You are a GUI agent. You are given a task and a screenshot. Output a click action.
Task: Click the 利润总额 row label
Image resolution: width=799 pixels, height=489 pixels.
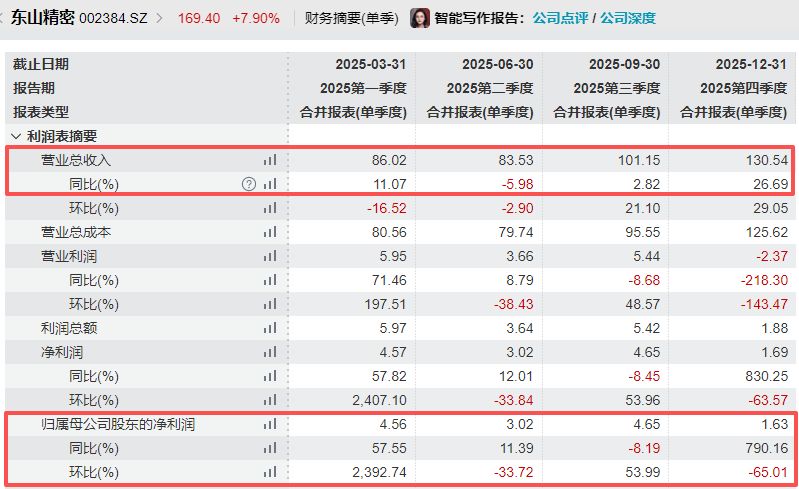pos(69,328)
